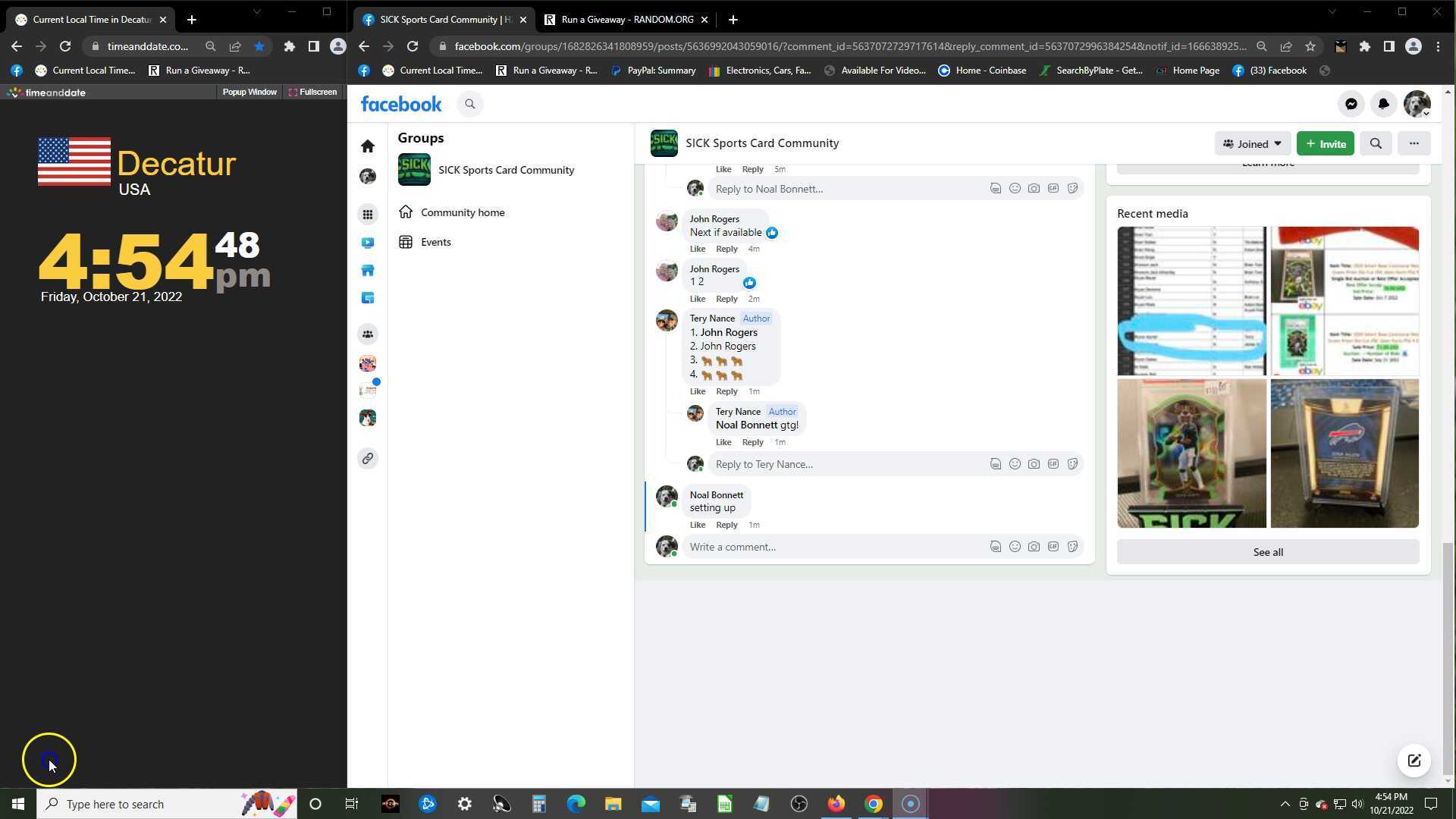
Task: Open Facebook notifications bell
Action: [x=1384, y=105]
